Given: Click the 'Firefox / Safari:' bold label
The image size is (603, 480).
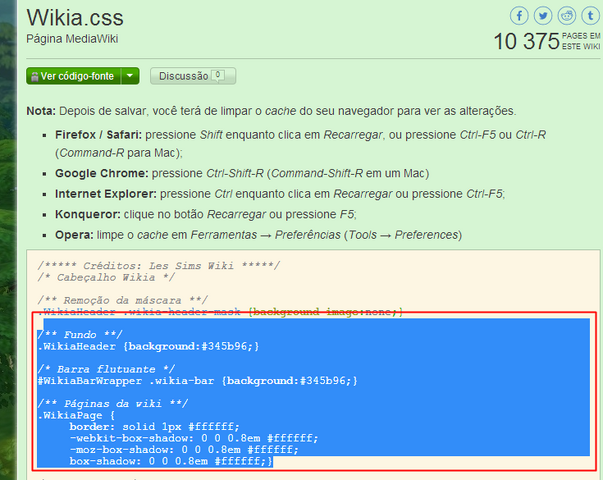Looking at the screenshot, I should tap(98, 135).
